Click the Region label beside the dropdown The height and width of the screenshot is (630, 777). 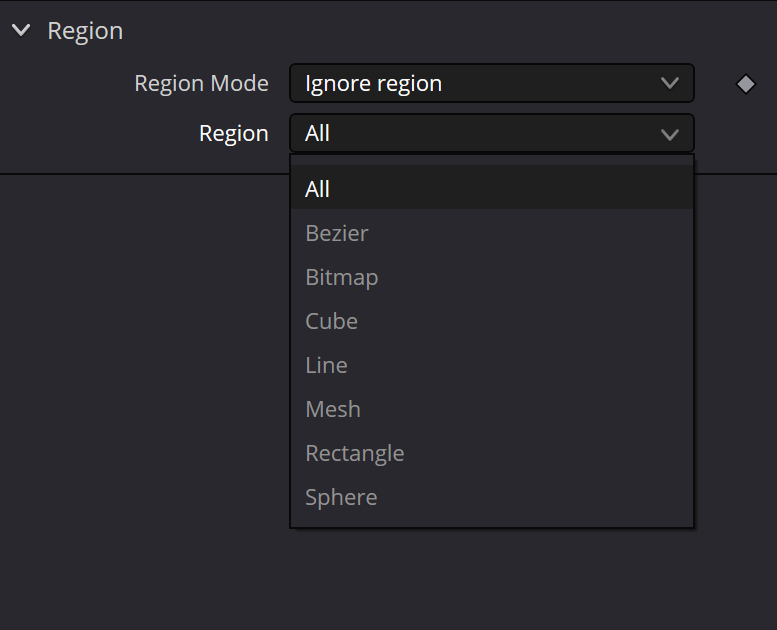point(233,133)
